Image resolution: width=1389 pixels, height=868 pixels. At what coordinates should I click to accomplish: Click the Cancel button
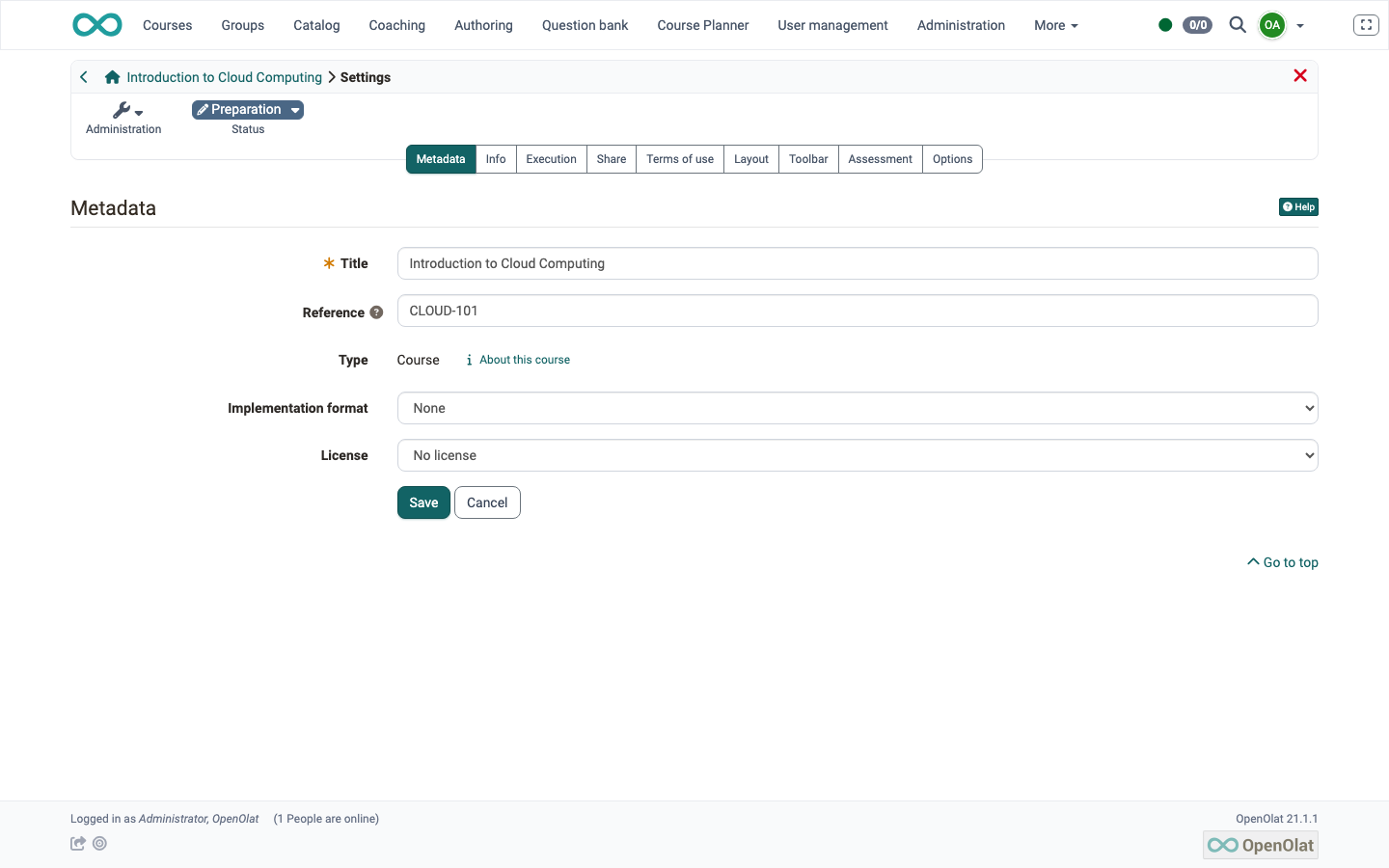487,502
